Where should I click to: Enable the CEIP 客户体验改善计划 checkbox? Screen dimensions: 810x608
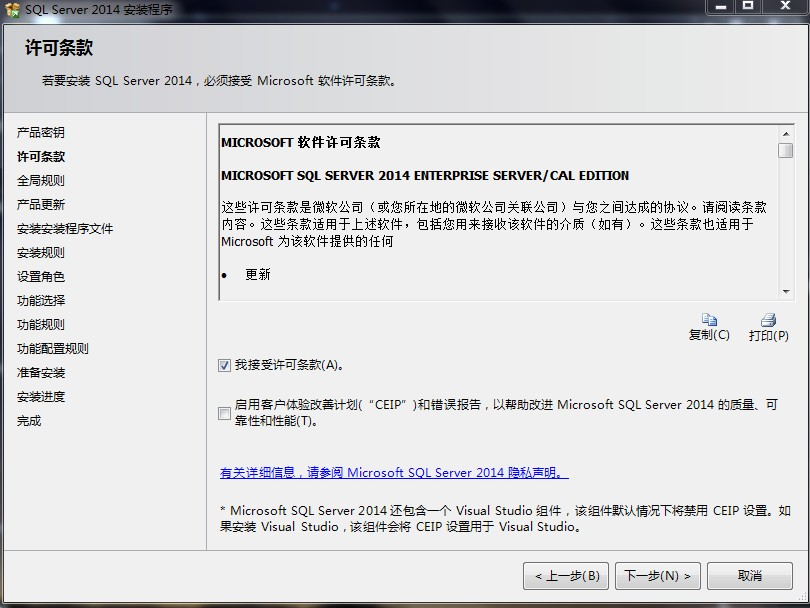(224, 413)
